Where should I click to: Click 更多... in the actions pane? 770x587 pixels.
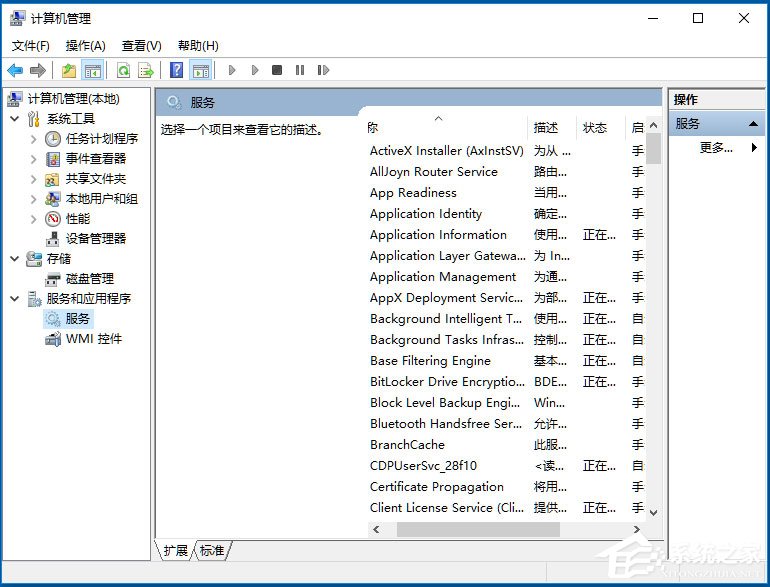click(x=716, y=147)
